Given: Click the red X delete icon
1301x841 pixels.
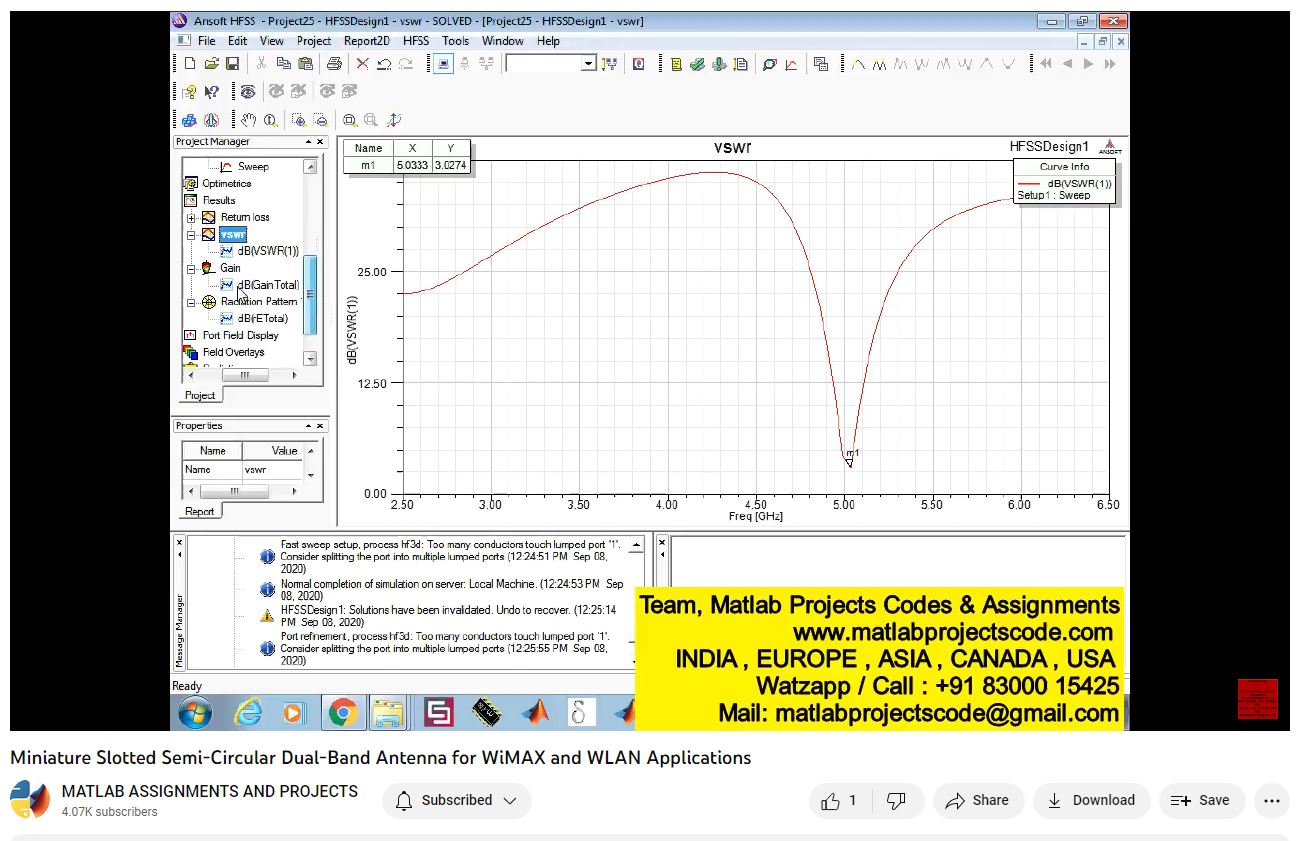Looking at the screenshot, I should point(362,64).
